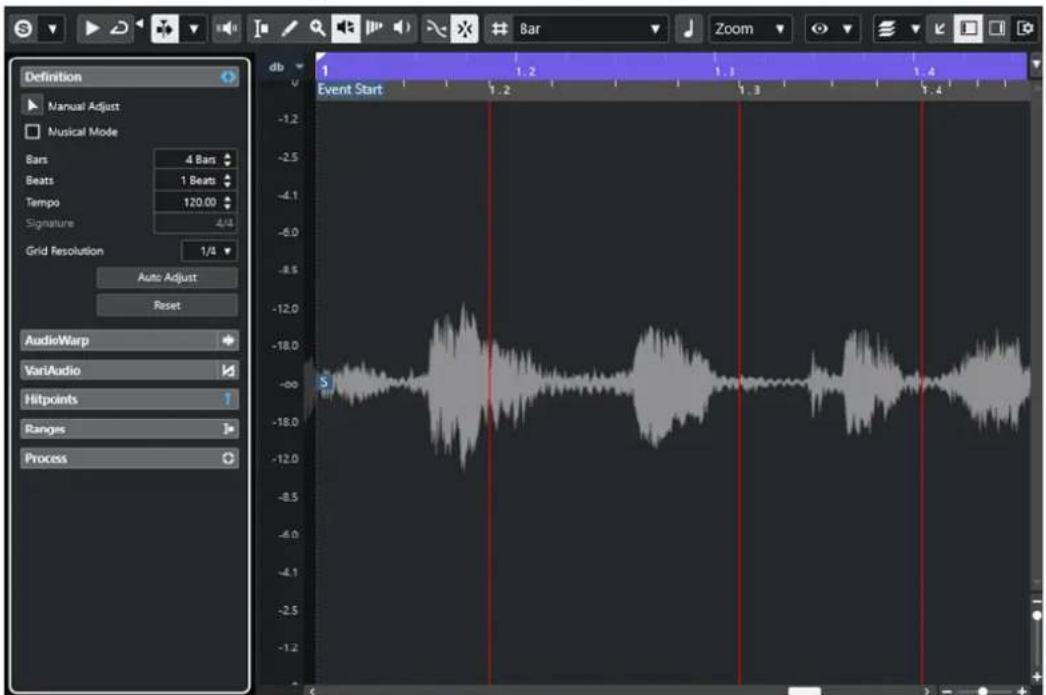Image resolution: width=1046 pixels, height=695 pixels.
Task: Toggle Auto-Scroll button
Action: 164,29
